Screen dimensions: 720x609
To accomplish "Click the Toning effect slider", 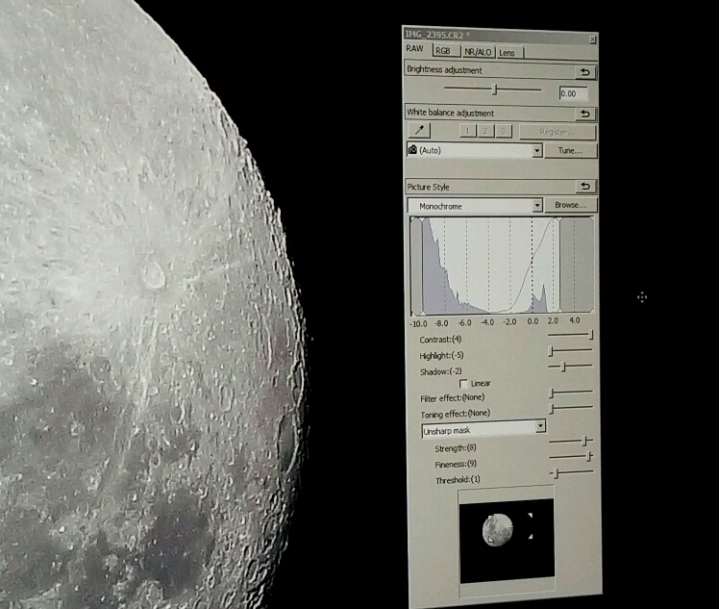I will pos(572,408).
